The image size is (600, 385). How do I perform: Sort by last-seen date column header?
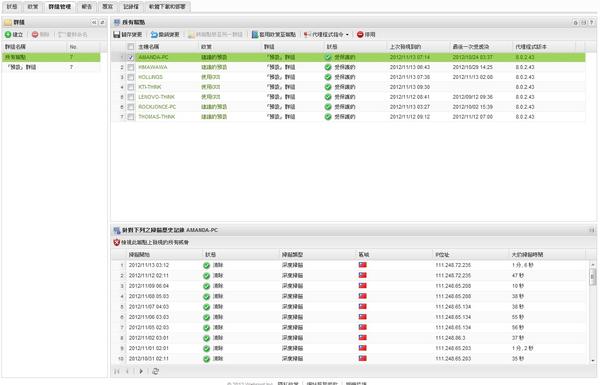click(x=418, y=47)
